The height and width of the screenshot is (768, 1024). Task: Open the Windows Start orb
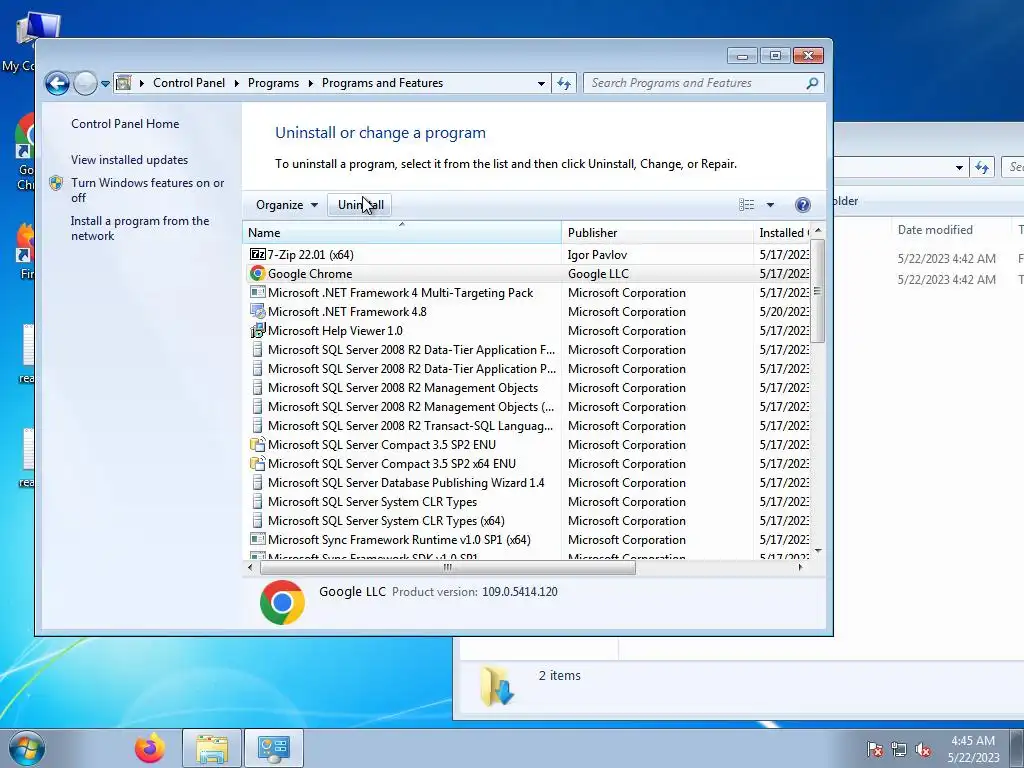(x=27, y=748)
